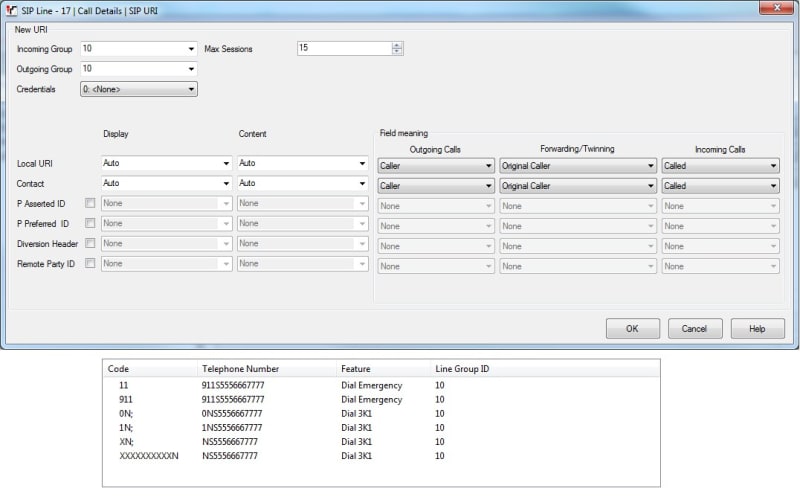Enable the P Preferred ID checkbox

[x=90, y=223]
